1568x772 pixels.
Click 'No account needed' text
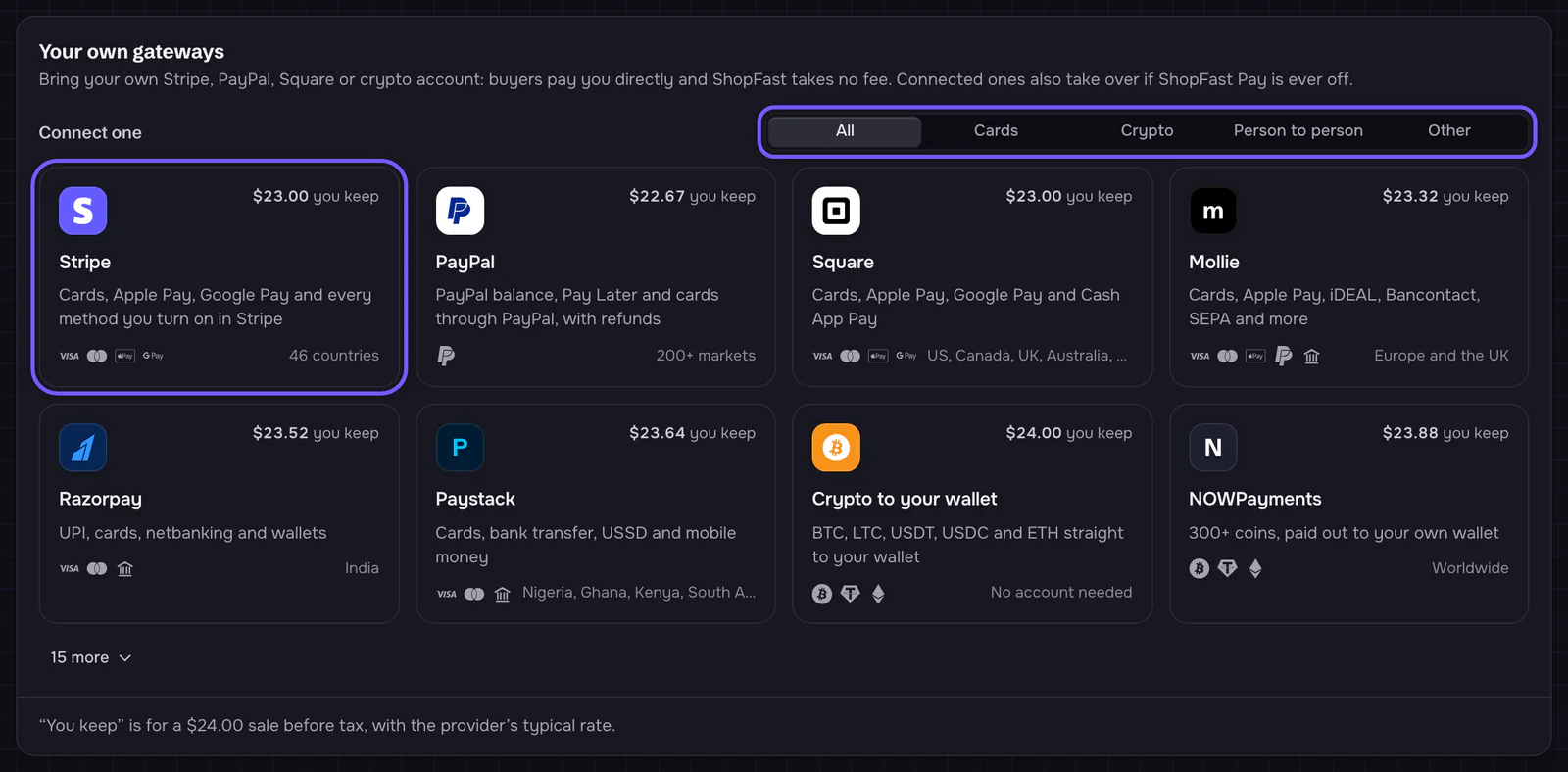(x=1061, y=593)
